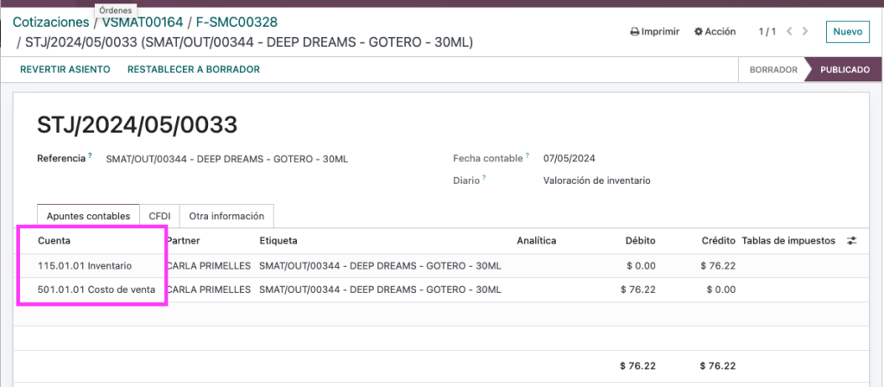Click the Imprimir printer icon

point(634,32)
